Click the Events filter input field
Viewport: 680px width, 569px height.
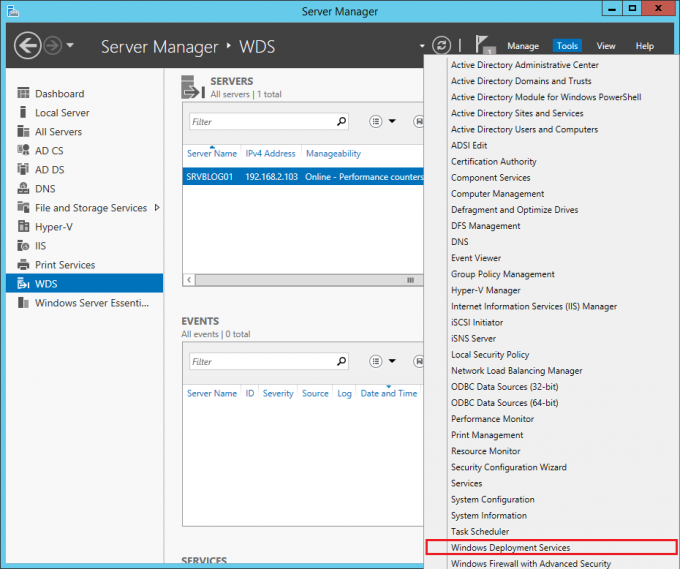click(x=262, y=361)
